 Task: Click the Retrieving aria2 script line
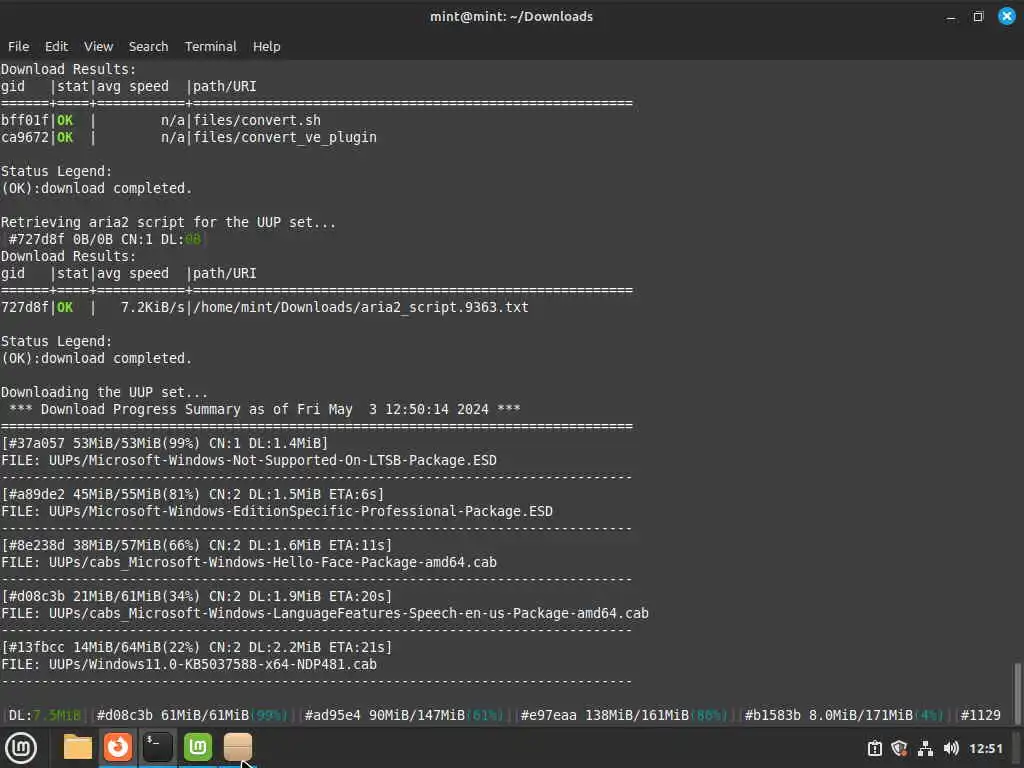pos(168,222)
